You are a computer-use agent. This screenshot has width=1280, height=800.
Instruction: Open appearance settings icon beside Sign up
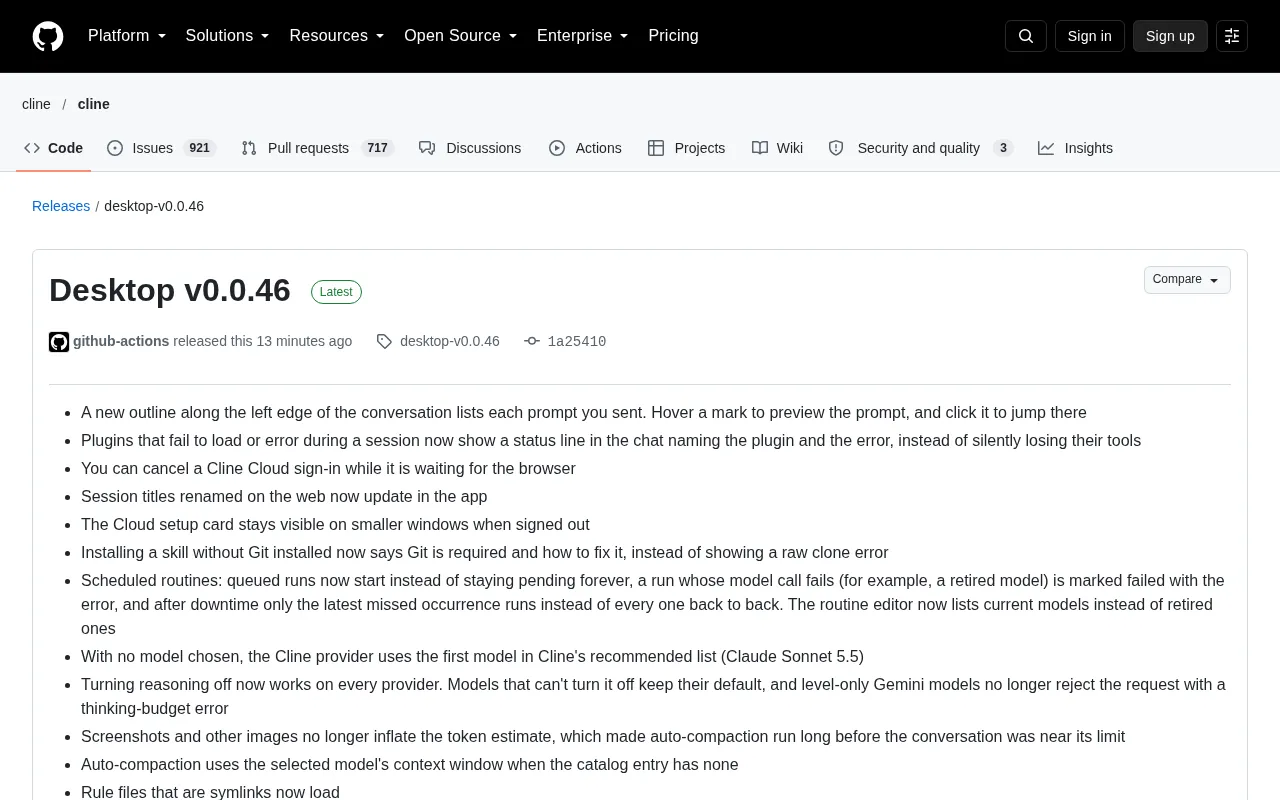click(1232, 36)
